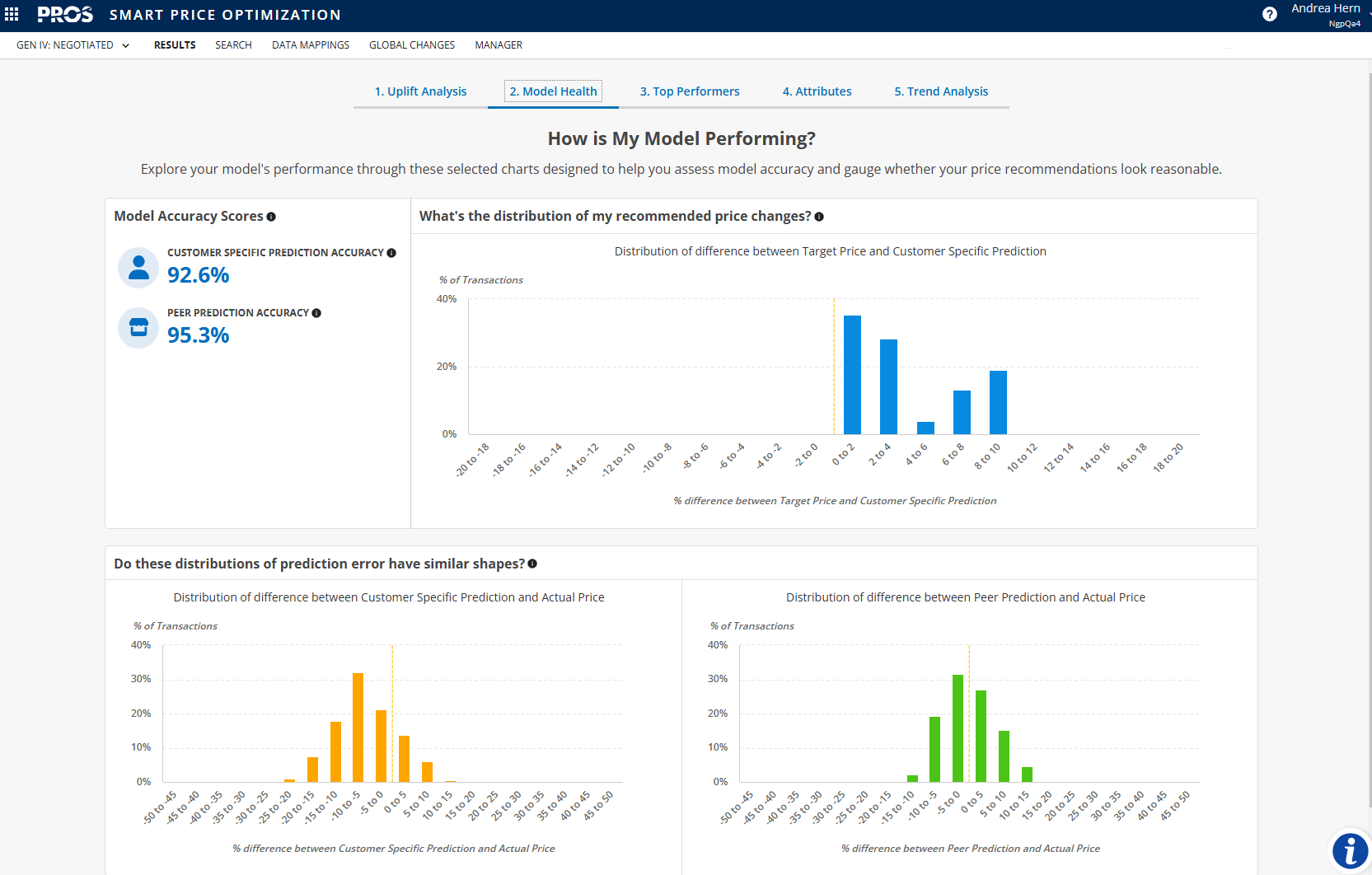Open the Global Changes menu
This screenshot has height=875, width=1372.
[x=412, y=45]
